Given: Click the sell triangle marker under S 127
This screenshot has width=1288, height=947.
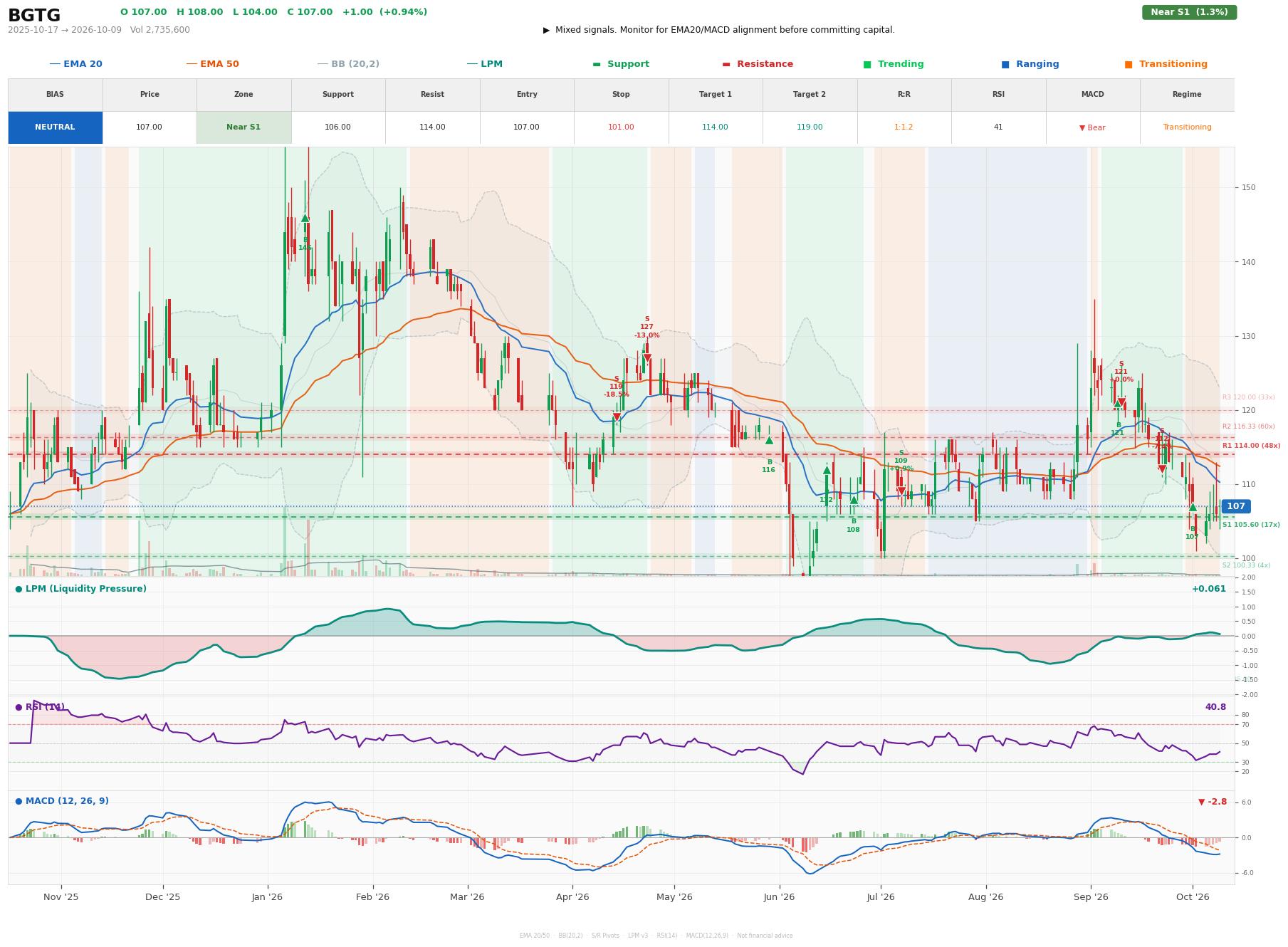Looking at the screenshot, I should [646, 358].
